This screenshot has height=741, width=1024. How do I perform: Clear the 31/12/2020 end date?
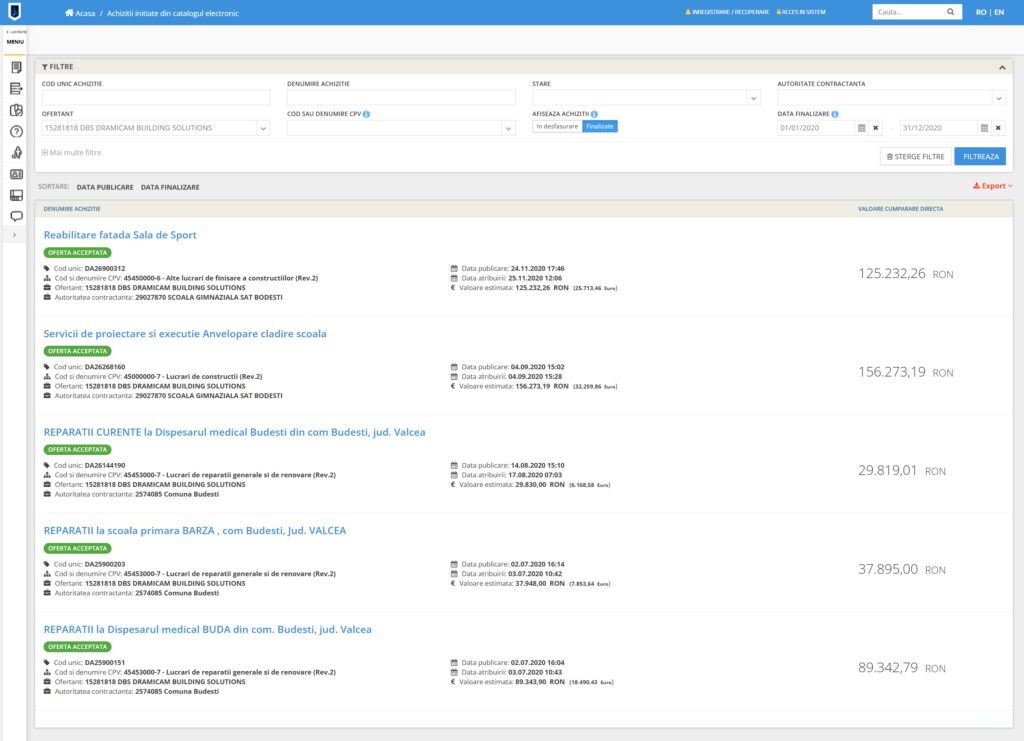pos(998,128)
